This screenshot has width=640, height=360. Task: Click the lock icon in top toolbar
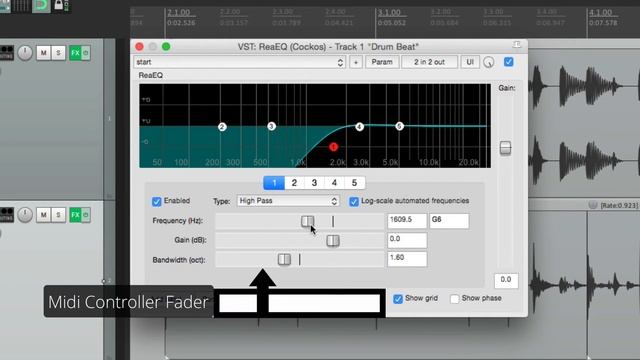pyautogui.click(x=58, y=5)
